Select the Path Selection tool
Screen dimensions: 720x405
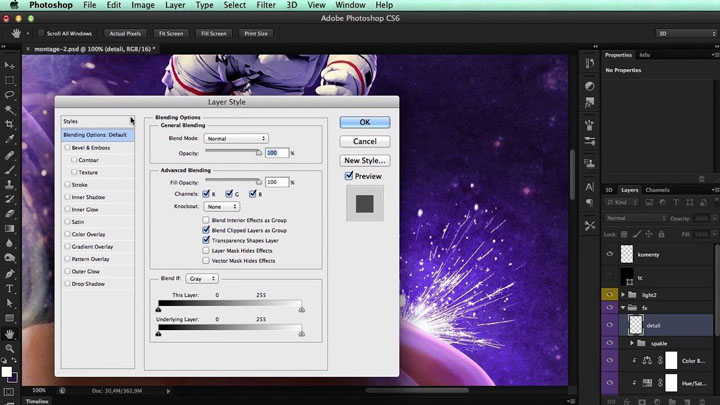tap(9, 303)
